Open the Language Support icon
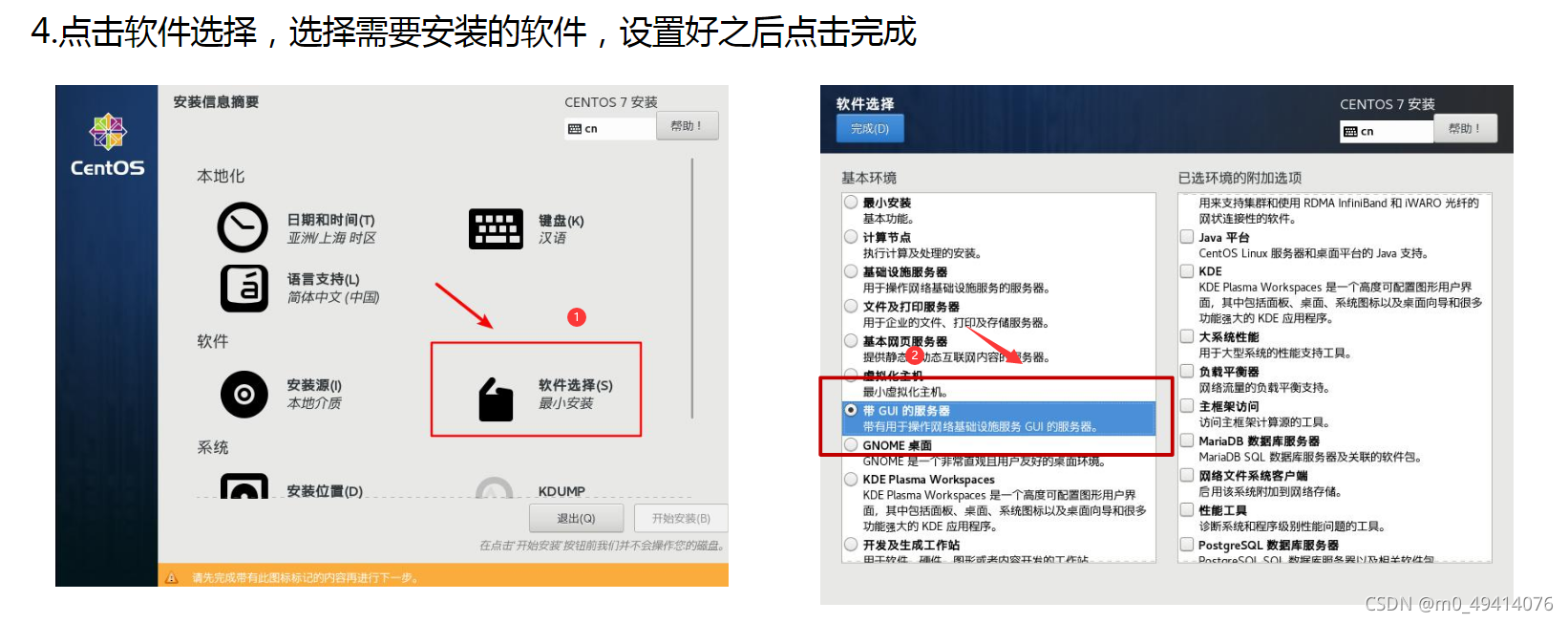This screenshot has height=623, width=1568. [x=244, y=288]
